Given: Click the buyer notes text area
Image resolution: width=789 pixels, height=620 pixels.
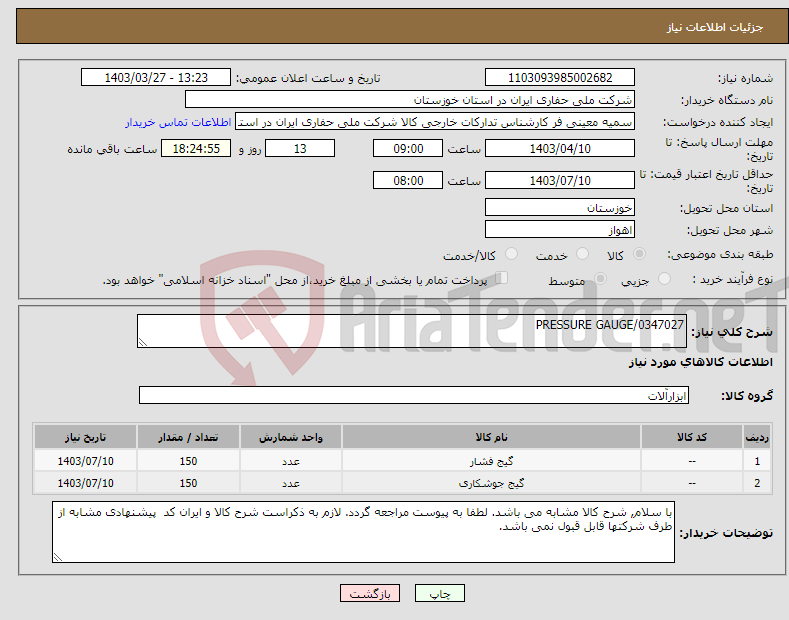Looking at the screenshot, I should [363, 532].
